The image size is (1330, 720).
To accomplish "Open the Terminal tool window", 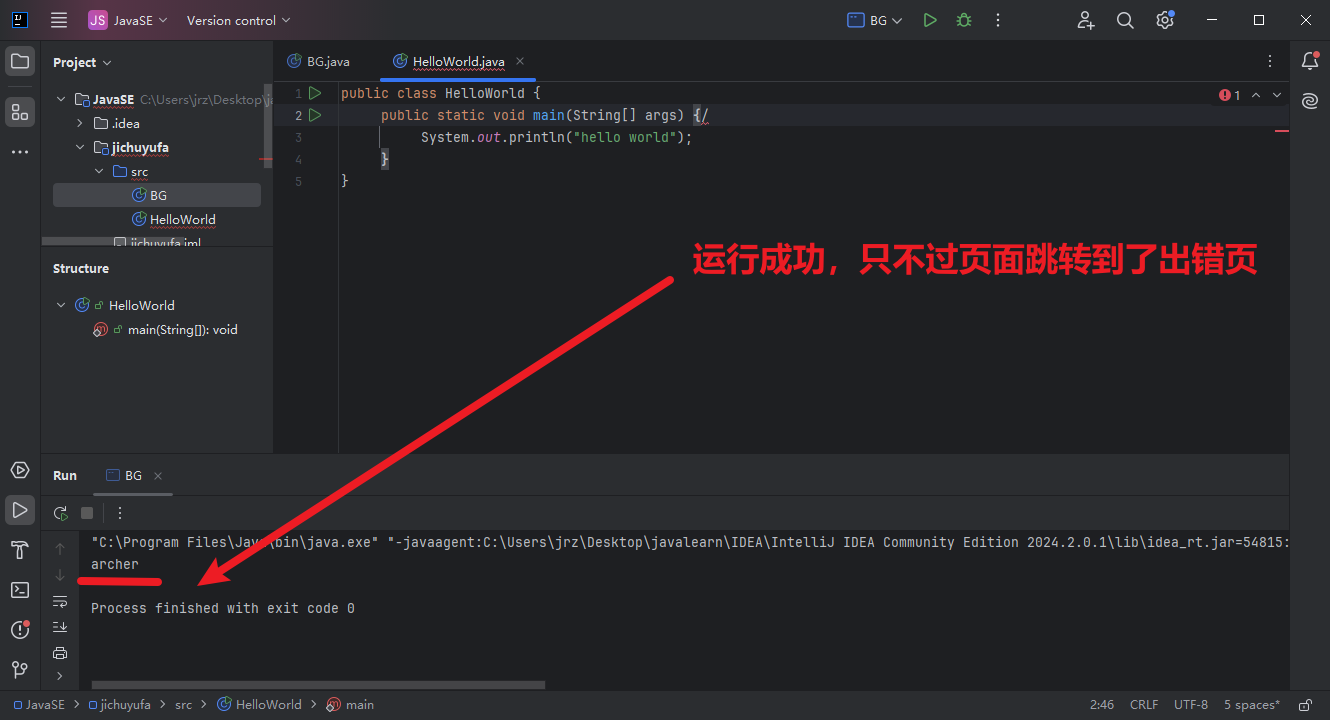I will tap(20, 590).
